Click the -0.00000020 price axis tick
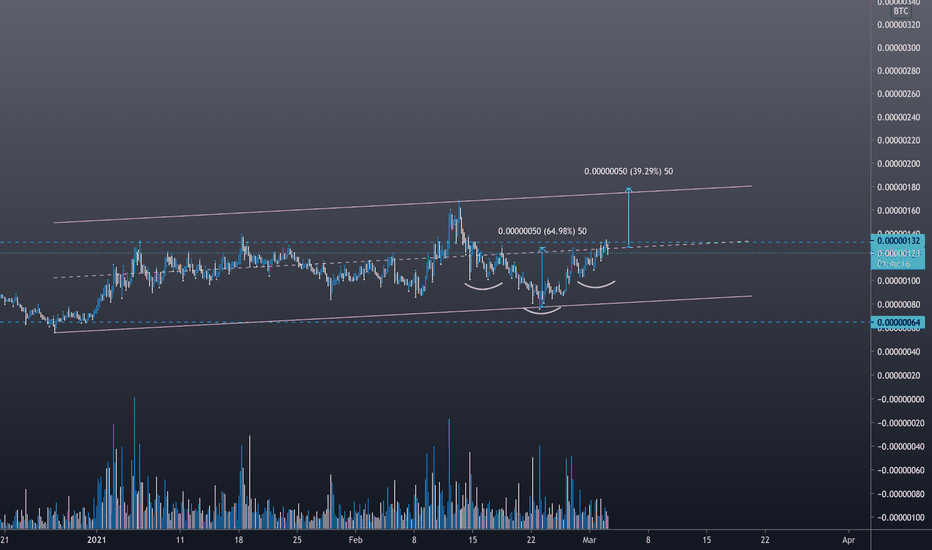The image size is (932, 550). [899, 423]
